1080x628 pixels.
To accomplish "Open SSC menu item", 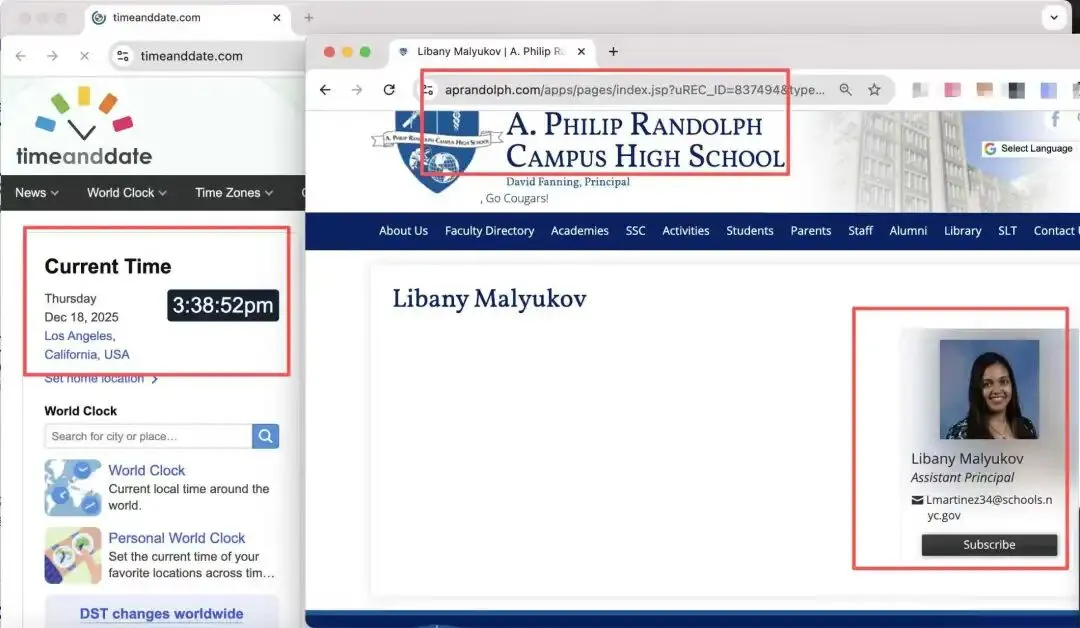I will pyautogui.click(x=636, y=231).
